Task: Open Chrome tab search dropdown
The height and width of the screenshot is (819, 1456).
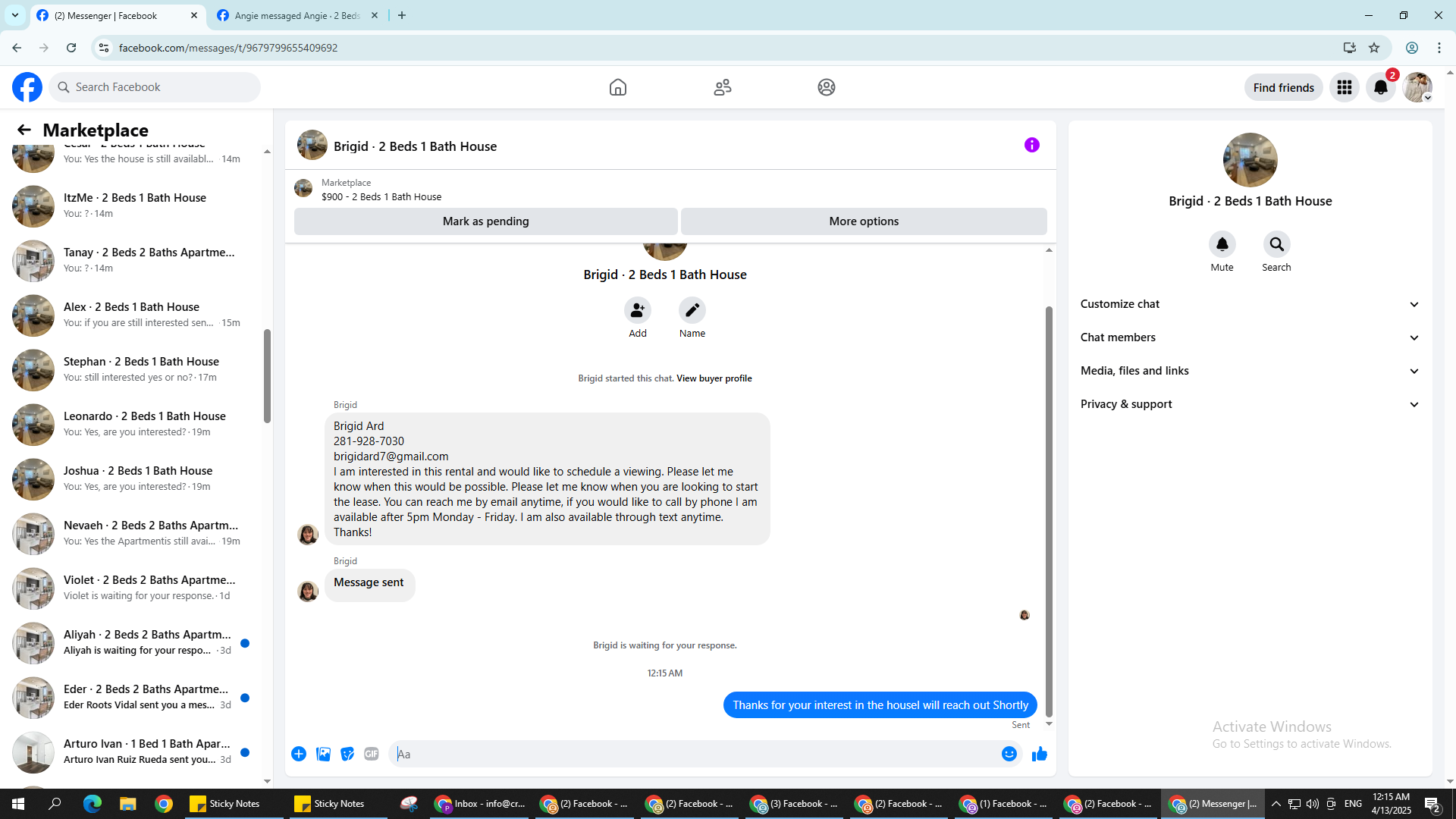Action: pos(15,15)
